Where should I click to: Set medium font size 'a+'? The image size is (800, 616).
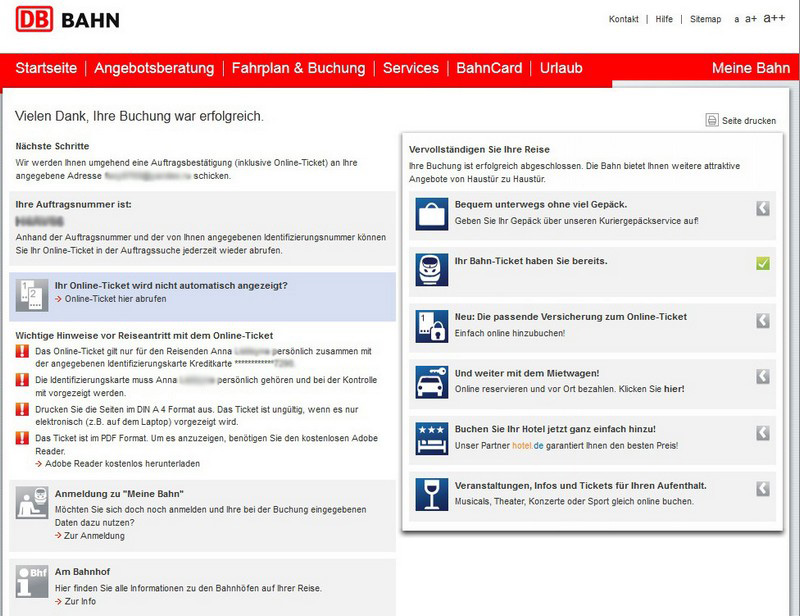pos(751,19)
